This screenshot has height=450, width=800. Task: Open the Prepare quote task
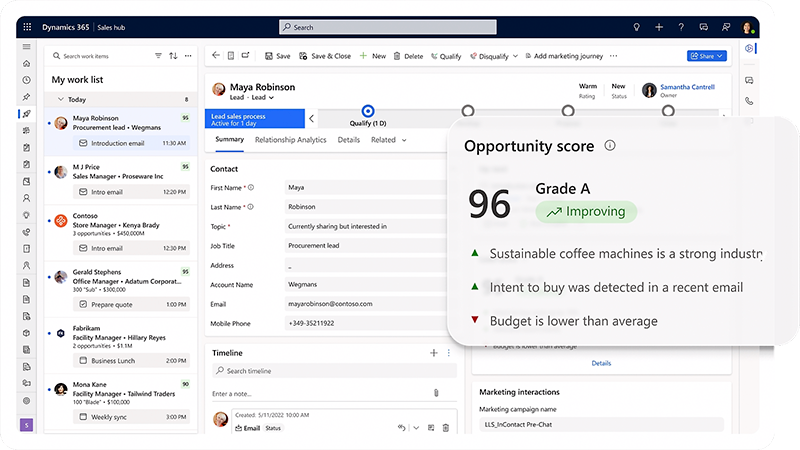click(131, 305)
